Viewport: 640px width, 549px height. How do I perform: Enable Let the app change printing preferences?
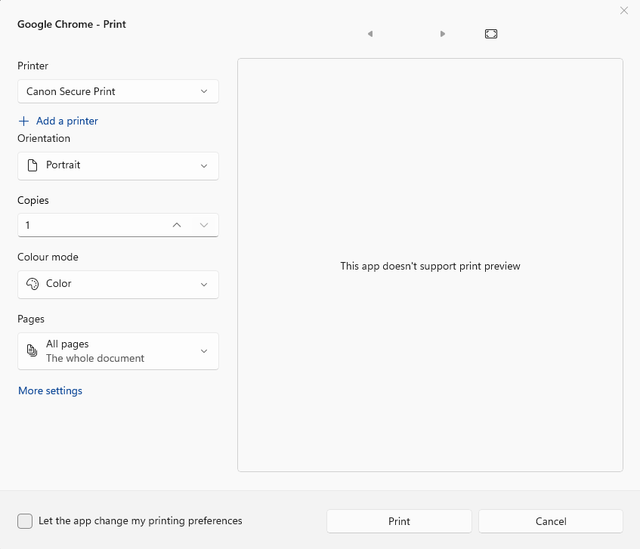click(x=25, y=521)
